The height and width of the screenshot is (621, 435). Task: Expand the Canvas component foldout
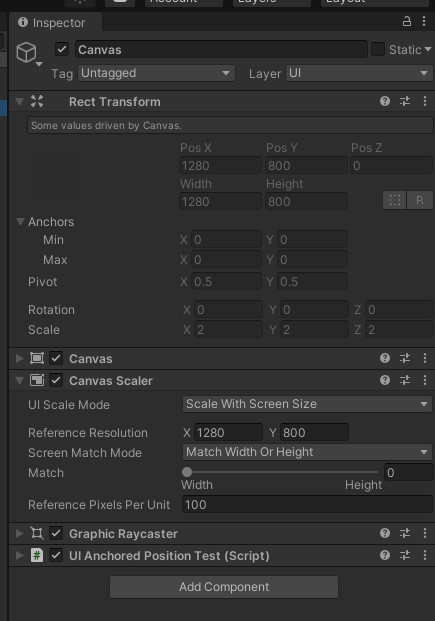19,358
